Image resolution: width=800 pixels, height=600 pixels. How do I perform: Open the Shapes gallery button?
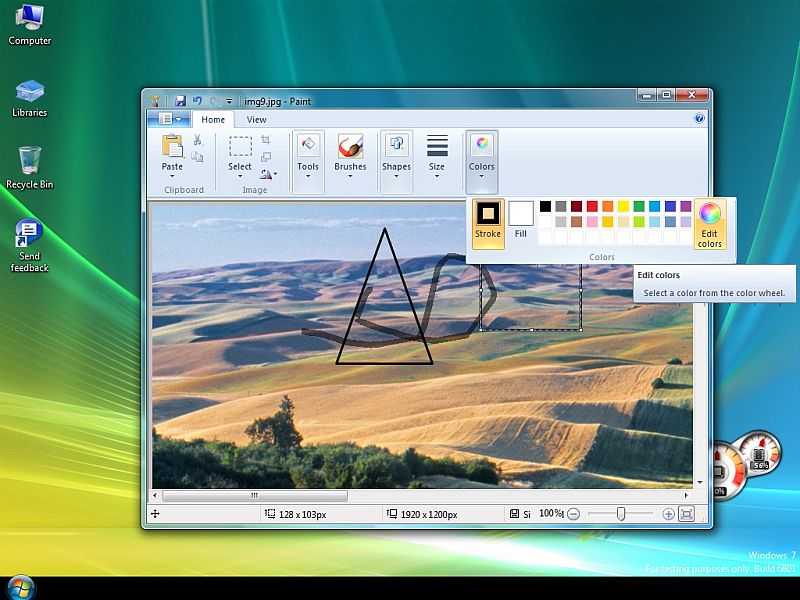(396, 162)
